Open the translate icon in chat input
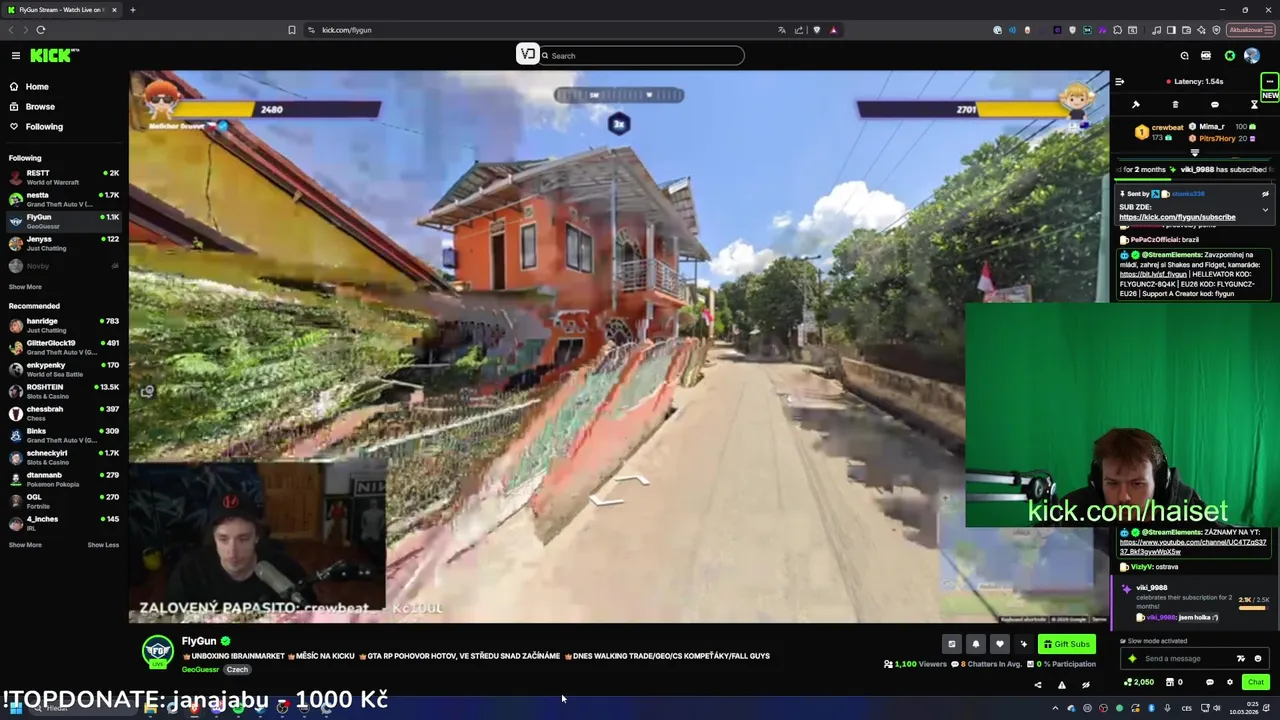The width and height of the screenshot is (1280, 720). point(1241,658)
